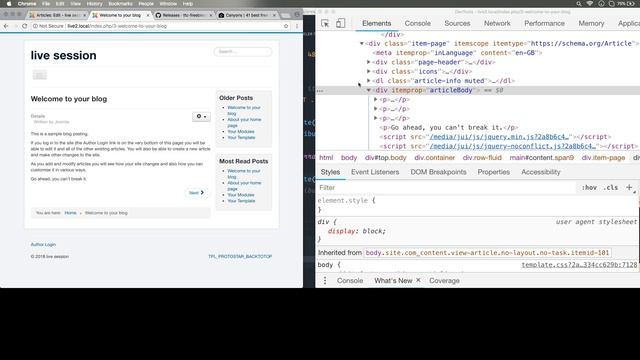Switch to the Canyons browser tab
This screenshot has height=360, width=640.
tap(247, 15)
